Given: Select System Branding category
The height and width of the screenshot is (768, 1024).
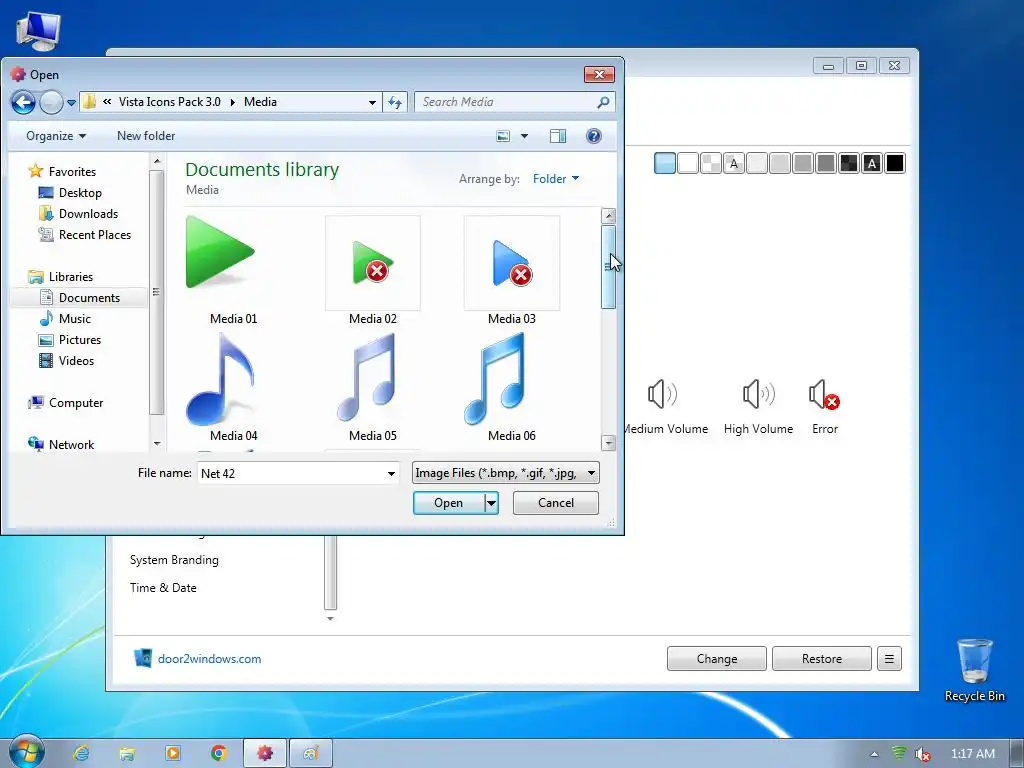Looking at the screenshot, I should (x=174, y=560).
